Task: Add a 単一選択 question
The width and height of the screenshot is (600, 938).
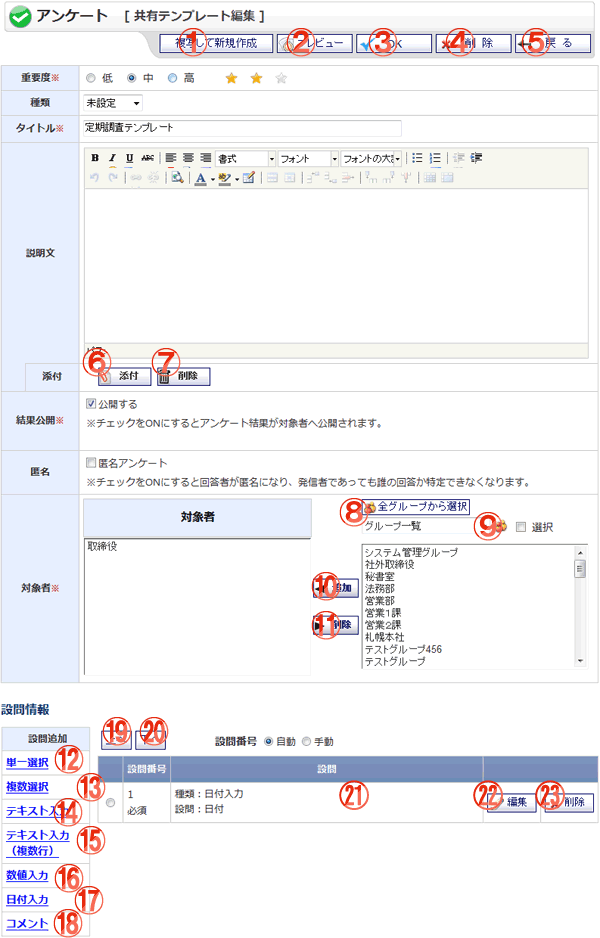Action: 27,762
